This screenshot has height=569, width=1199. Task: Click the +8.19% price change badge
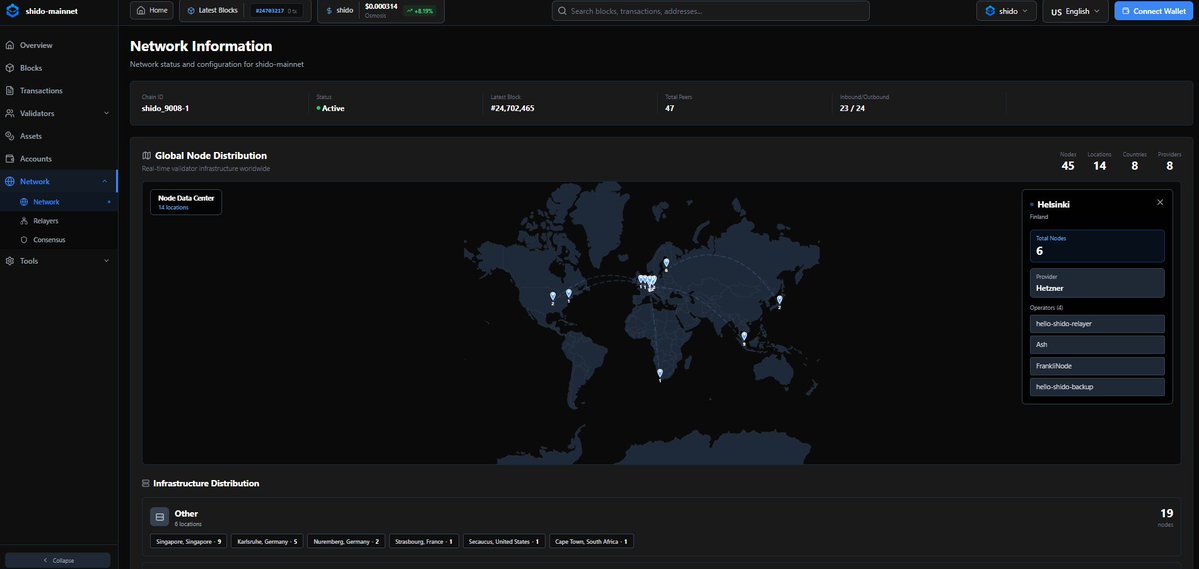420,11
